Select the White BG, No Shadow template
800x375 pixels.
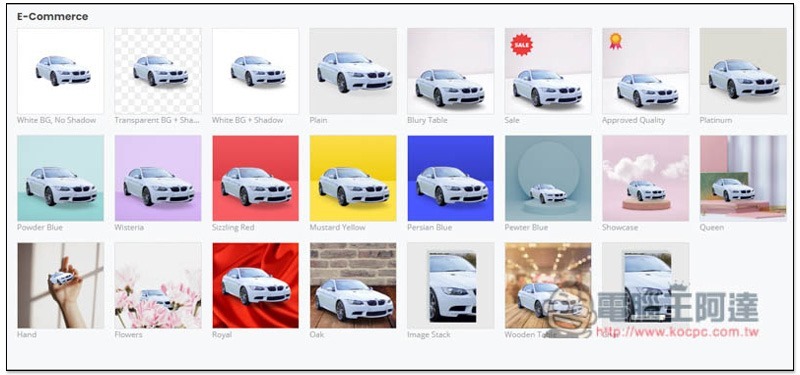tap(60, 71)
